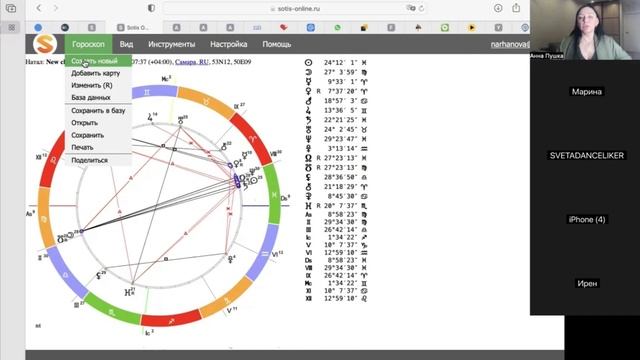Open the Инструменты menu
This screenshot has width=640, height=360.
[171, 44]
